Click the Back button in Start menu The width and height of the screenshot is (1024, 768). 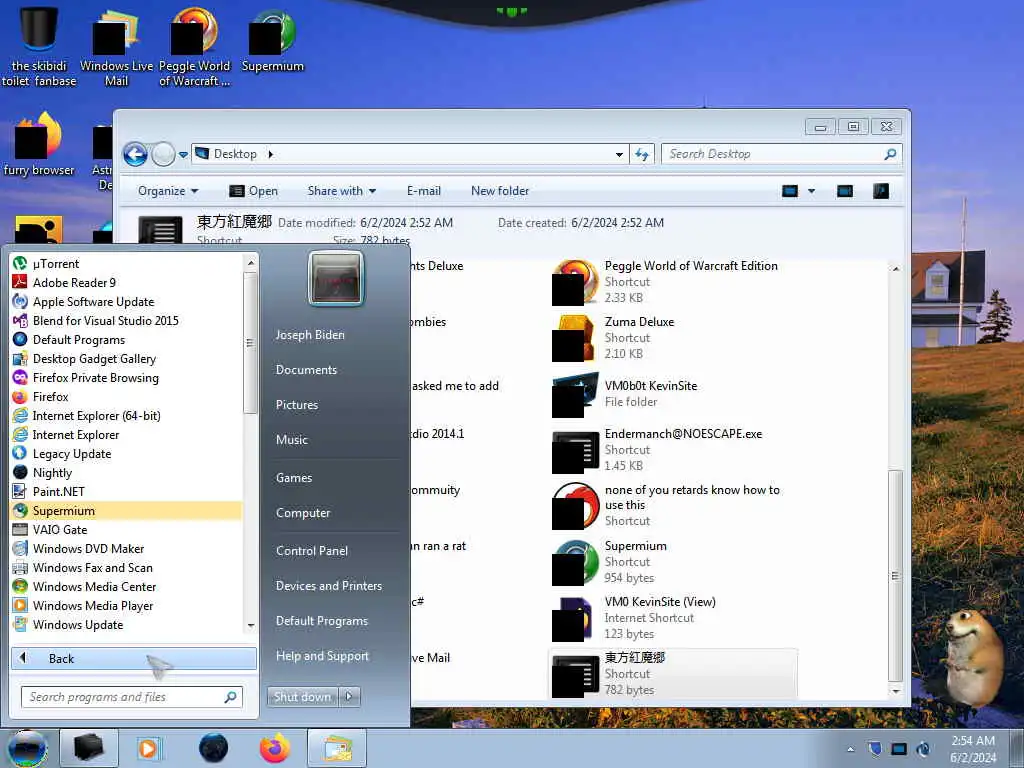point(134,658)
